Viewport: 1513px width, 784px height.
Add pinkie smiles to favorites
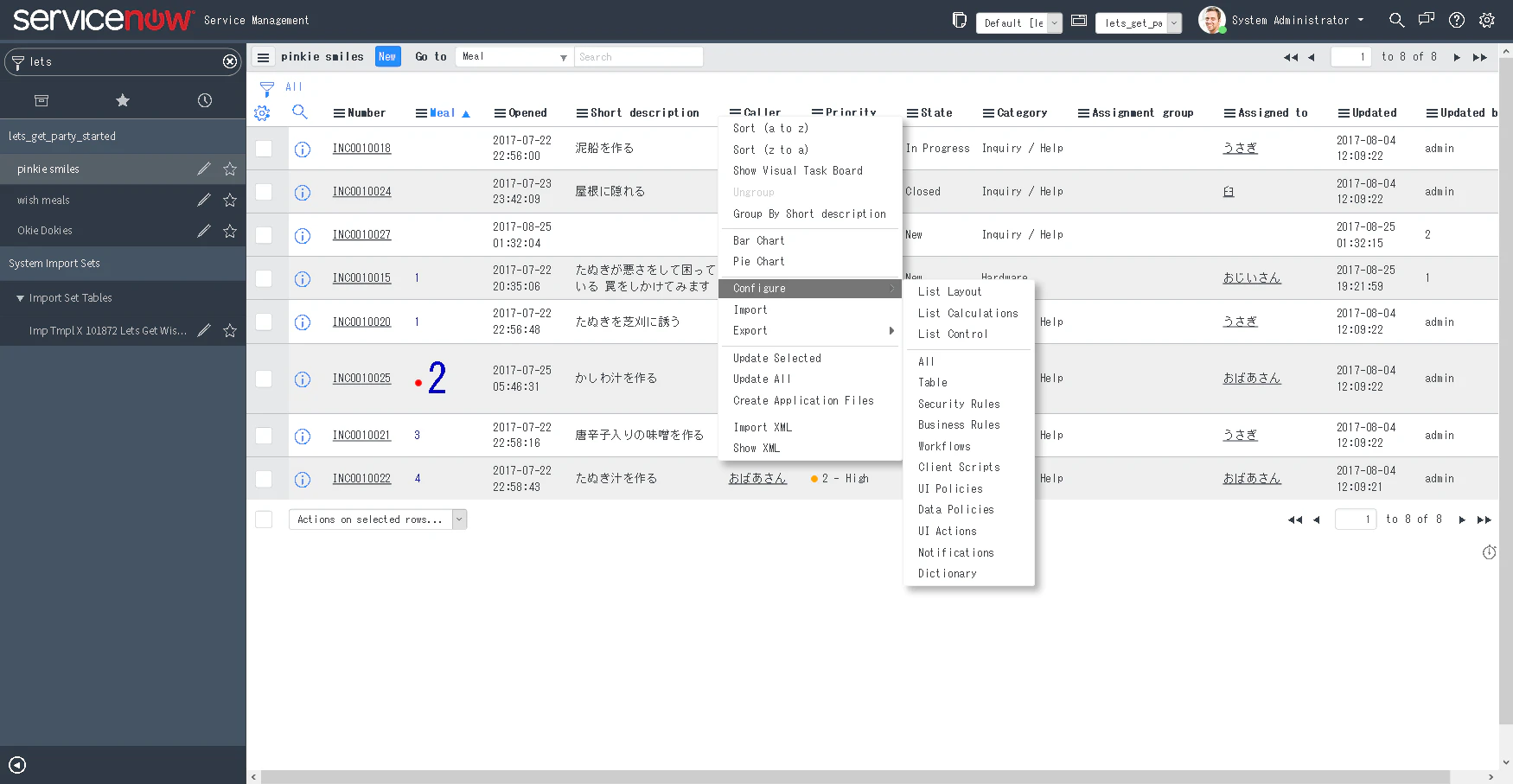pyautogui.click(x=230, y=169)
